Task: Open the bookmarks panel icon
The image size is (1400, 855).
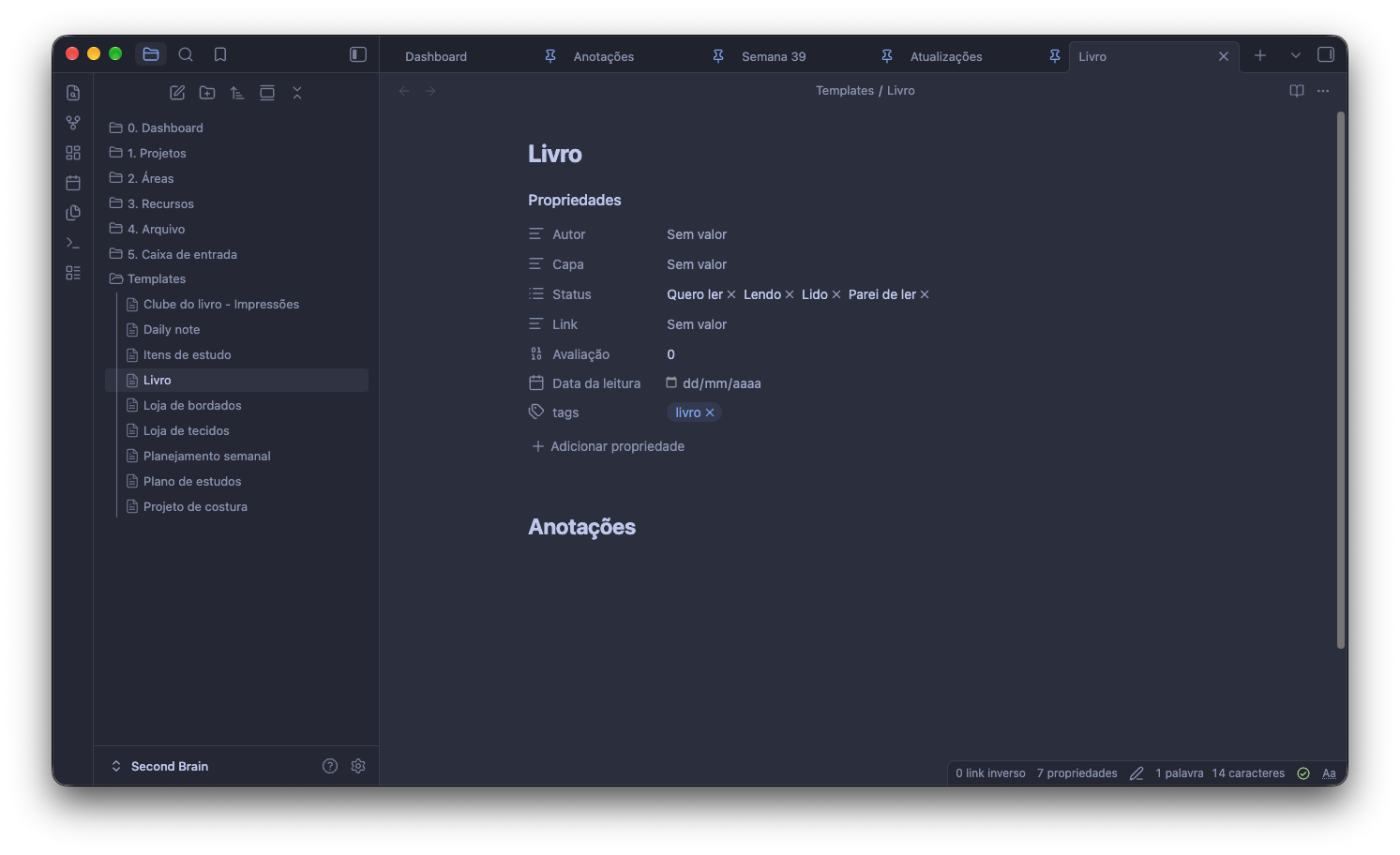Action: (x=220, y=54)
